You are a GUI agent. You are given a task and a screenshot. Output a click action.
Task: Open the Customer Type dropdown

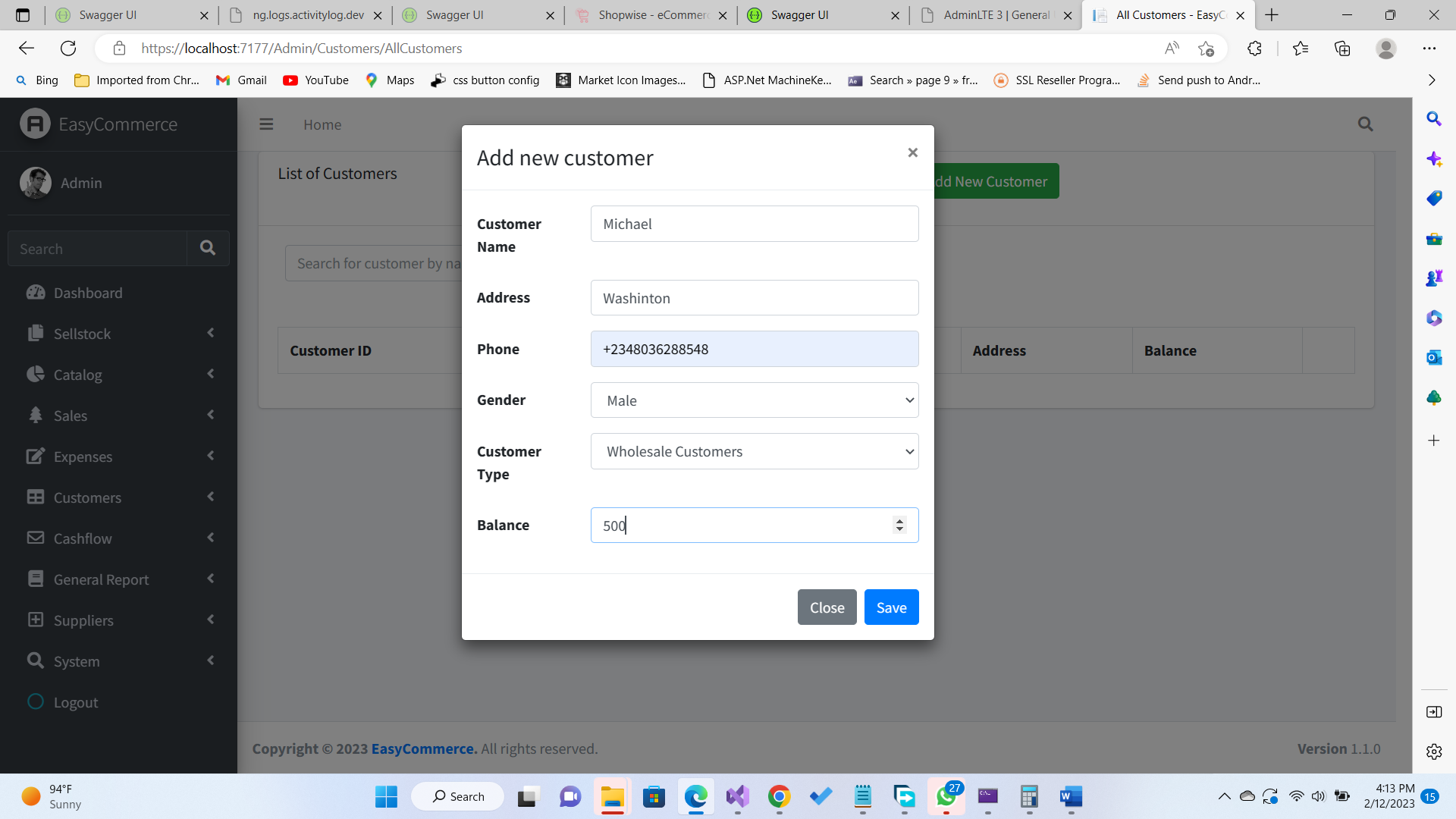[x=754, y=451]
